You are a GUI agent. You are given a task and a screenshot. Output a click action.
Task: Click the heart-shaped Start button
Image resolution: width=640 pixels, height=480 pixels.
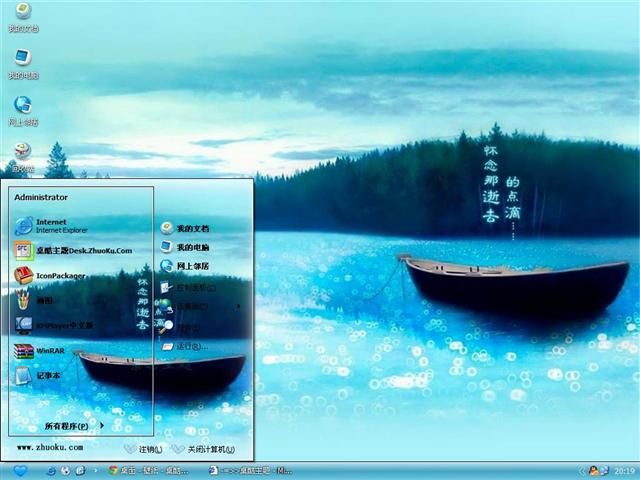pos(20,471)
